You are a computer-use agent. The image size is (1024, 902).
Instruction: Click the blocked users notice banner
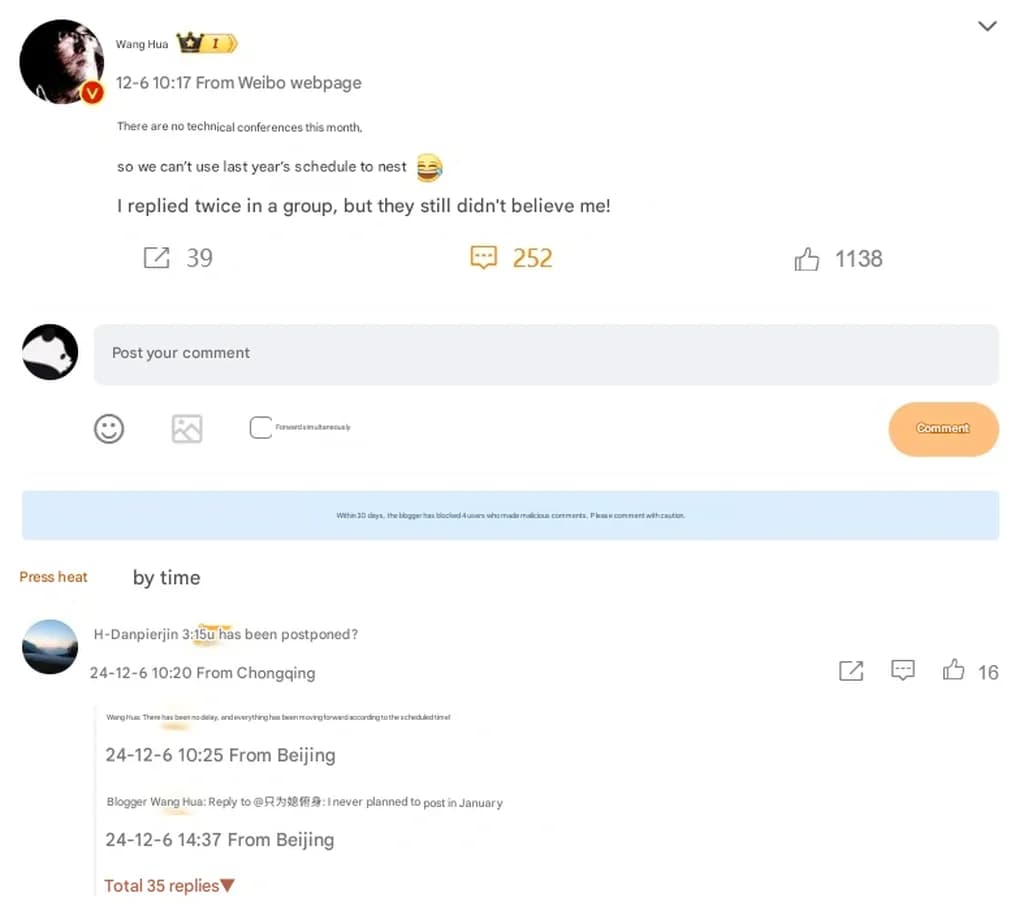(x=510, y=515)
